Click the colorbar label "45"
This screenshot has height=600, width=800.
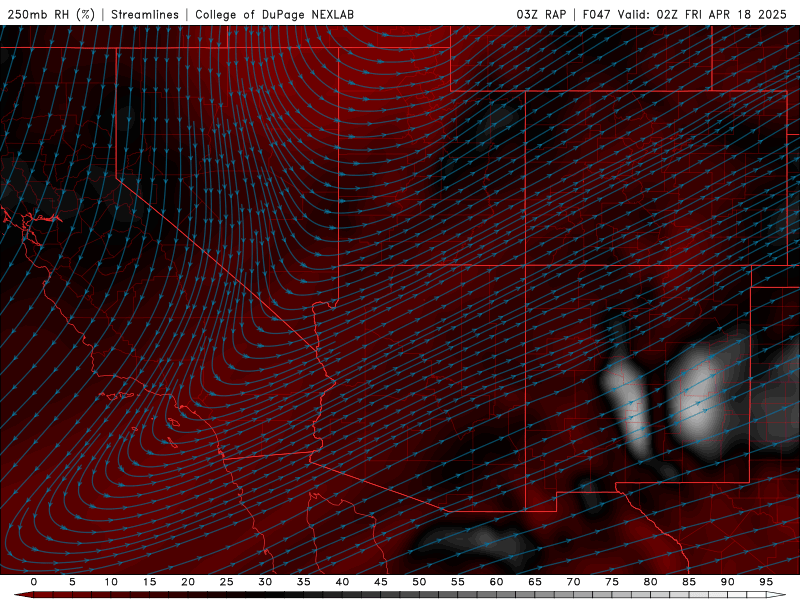click(381, 582)
